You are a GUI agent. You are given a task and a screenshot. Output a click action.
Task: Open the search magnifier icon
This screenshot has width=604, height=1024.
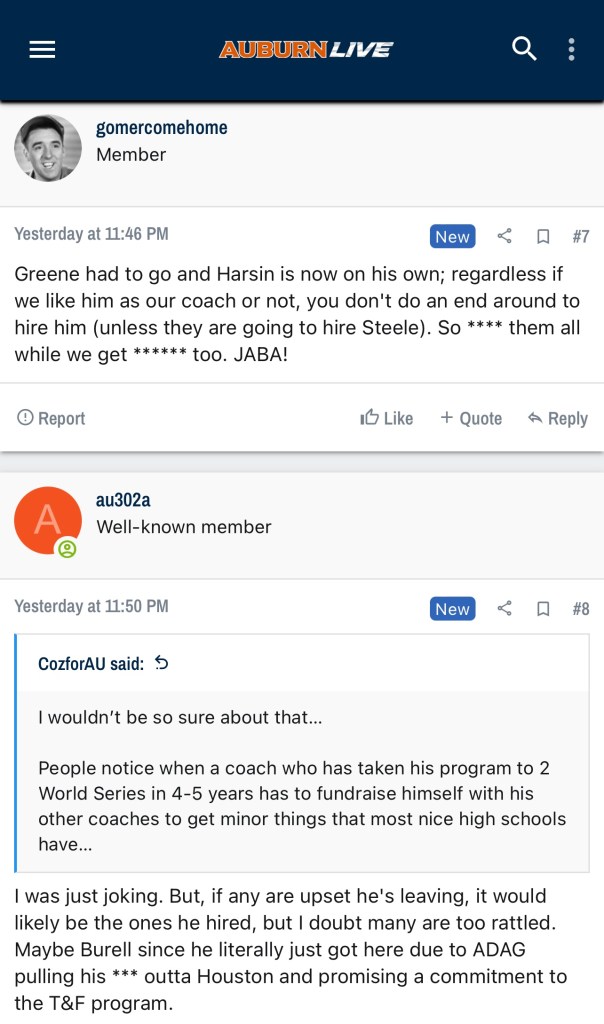tap(524, 48)
